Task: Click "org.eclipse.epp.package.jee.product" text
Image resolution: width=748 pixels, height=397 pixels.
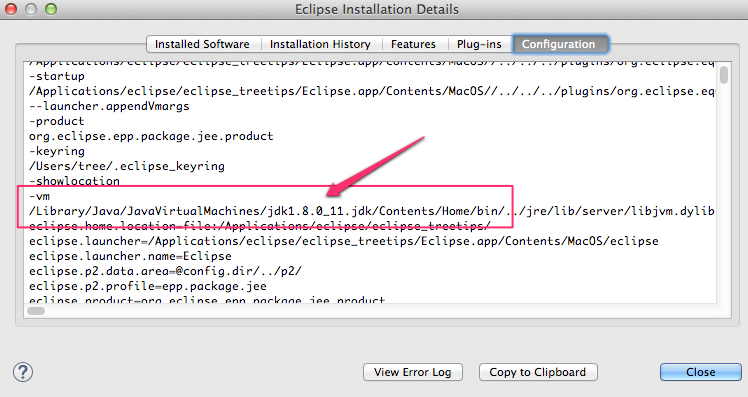Action: click(x=151, y=136)
